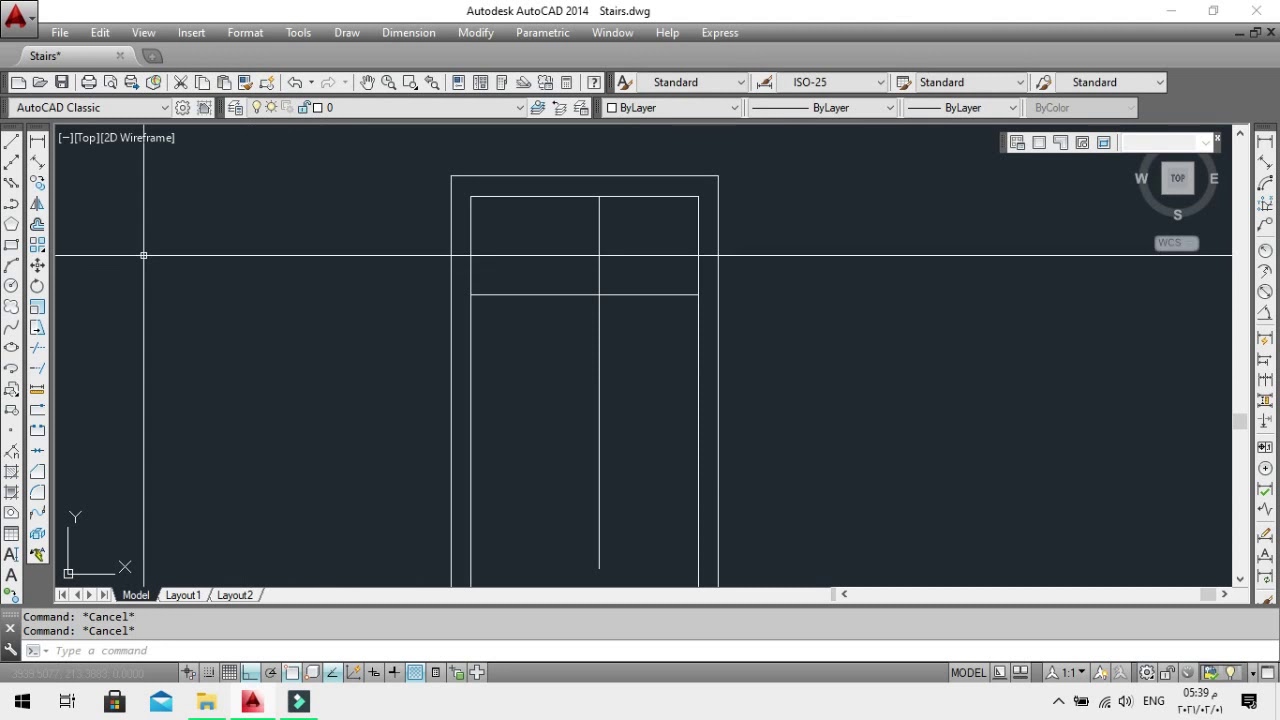Select the Ellipse tool
The width and height of the screenshot is (1280, 720).
point(11,347)
